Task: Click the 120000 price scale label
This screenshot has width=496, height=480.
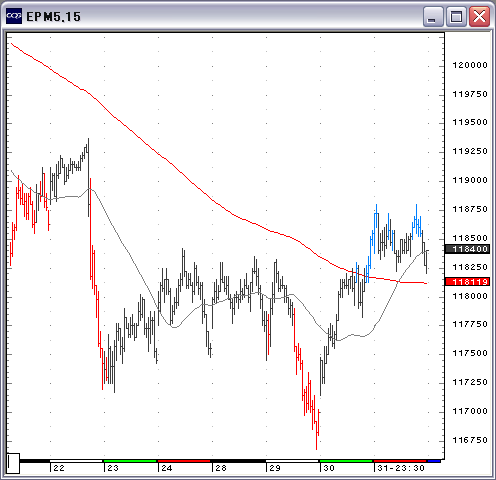Action: [470, 65]
